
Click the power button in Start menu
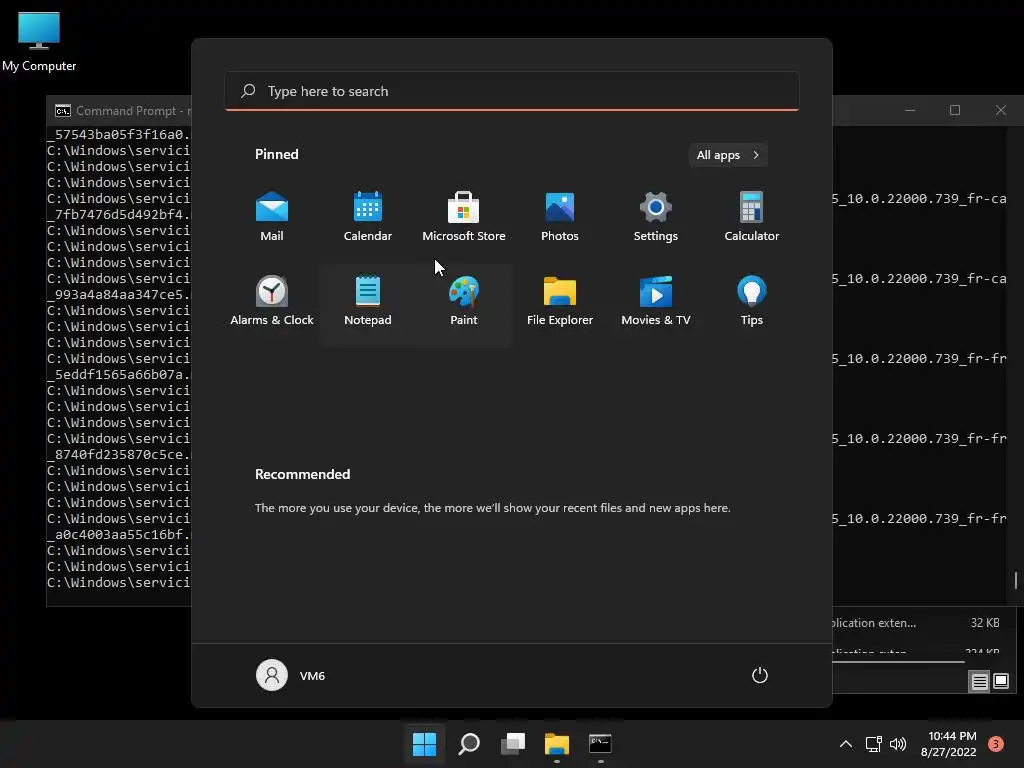(760, 675)
